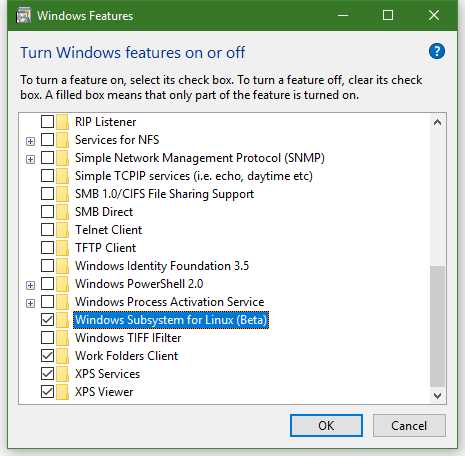465x456 pixels.
Task: Click the folder icon beside Simple TCPIP services
Action: [x=62, y=176]
